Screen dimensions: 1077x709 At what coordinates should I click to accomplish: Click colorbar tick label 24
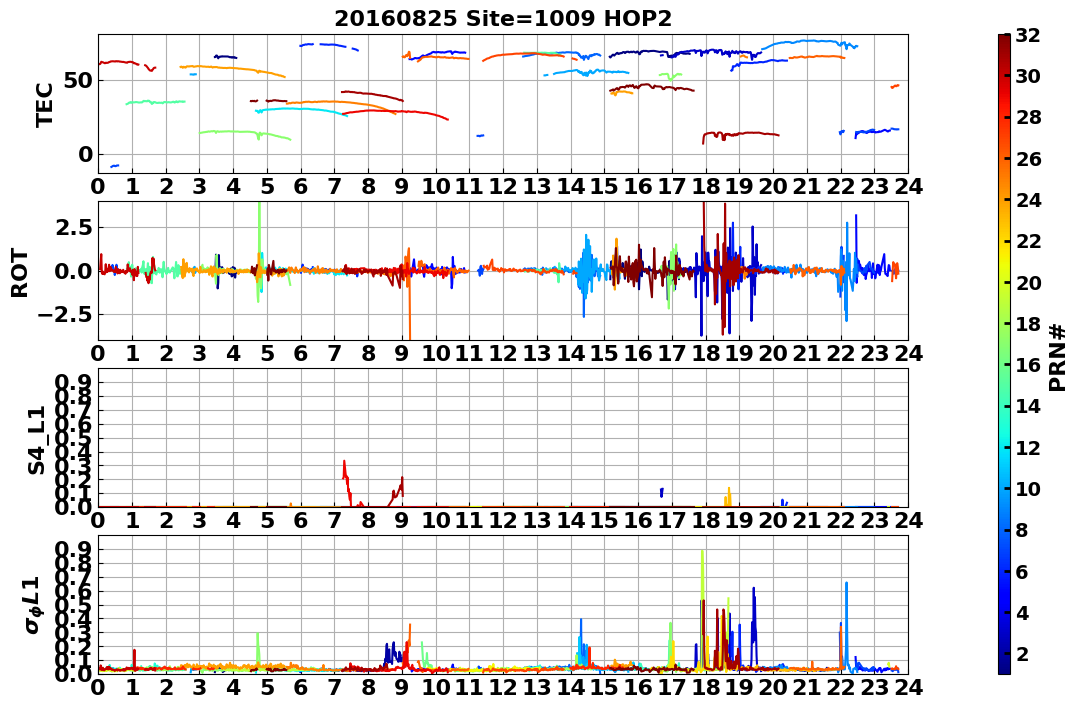(x=1028, y=200)
